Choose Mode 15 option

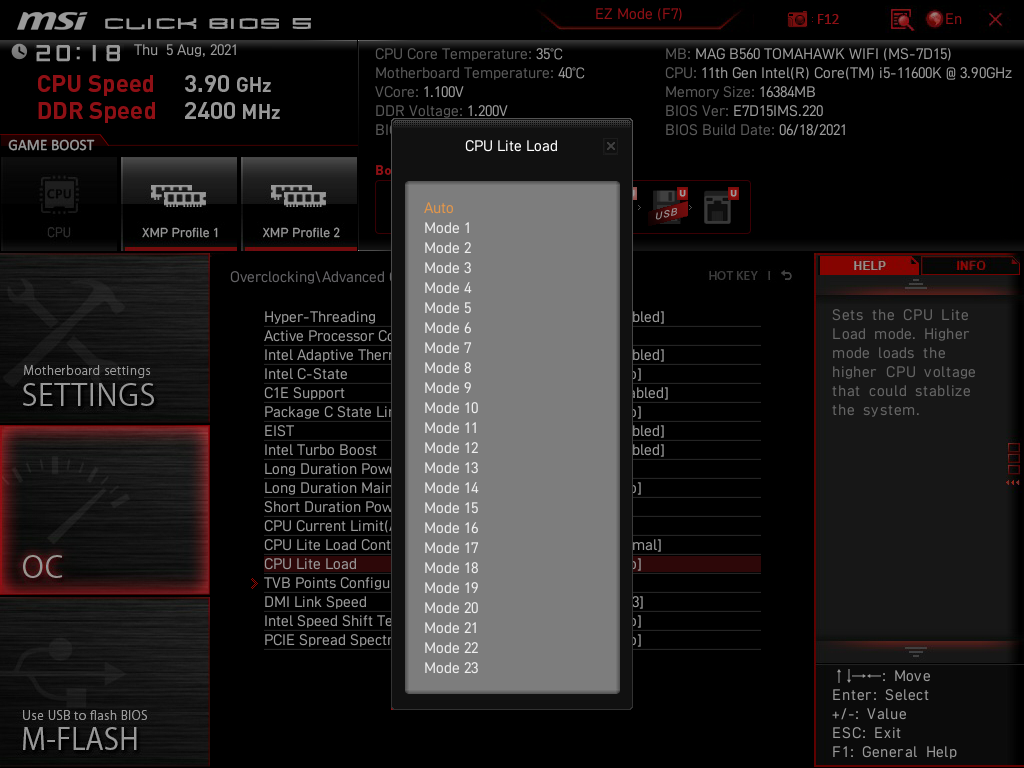click(x=451, y=508)
